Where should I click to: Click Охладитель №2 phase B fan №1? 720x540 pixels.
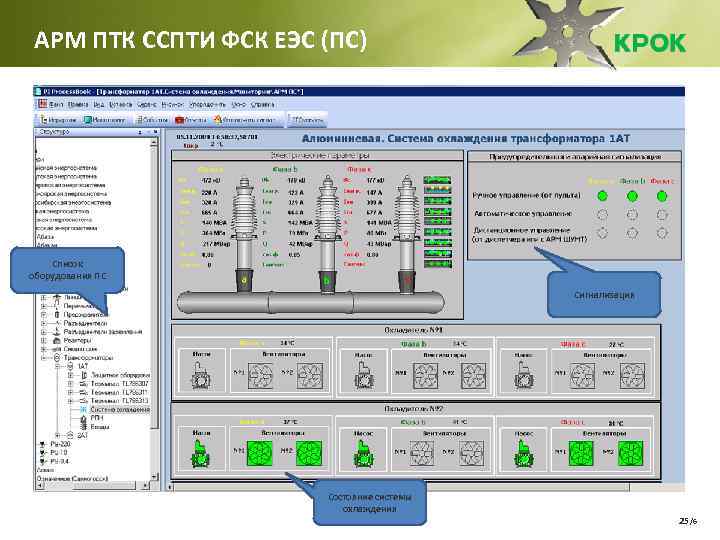point(422,454)
